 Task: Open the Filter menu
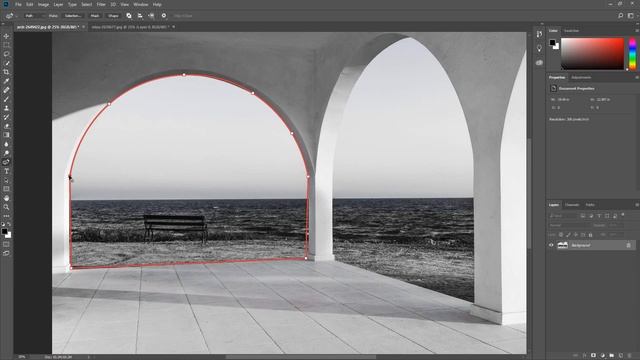click(101, 4)
